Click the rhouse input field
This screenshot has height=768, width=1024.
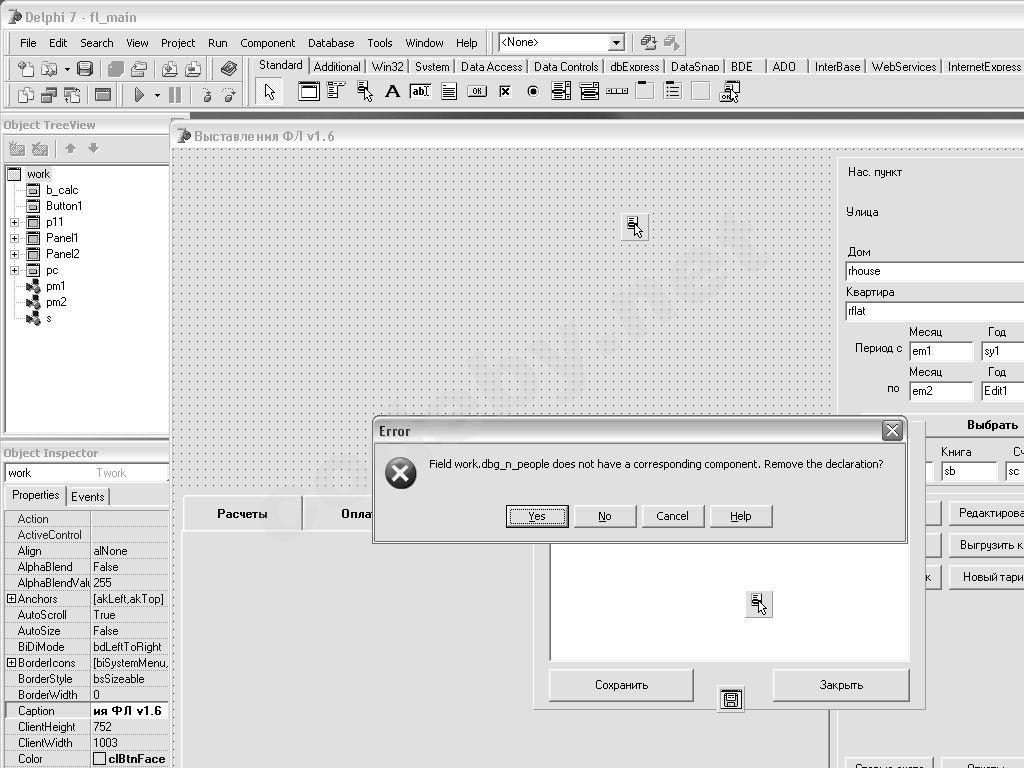(x=935, y=271)
